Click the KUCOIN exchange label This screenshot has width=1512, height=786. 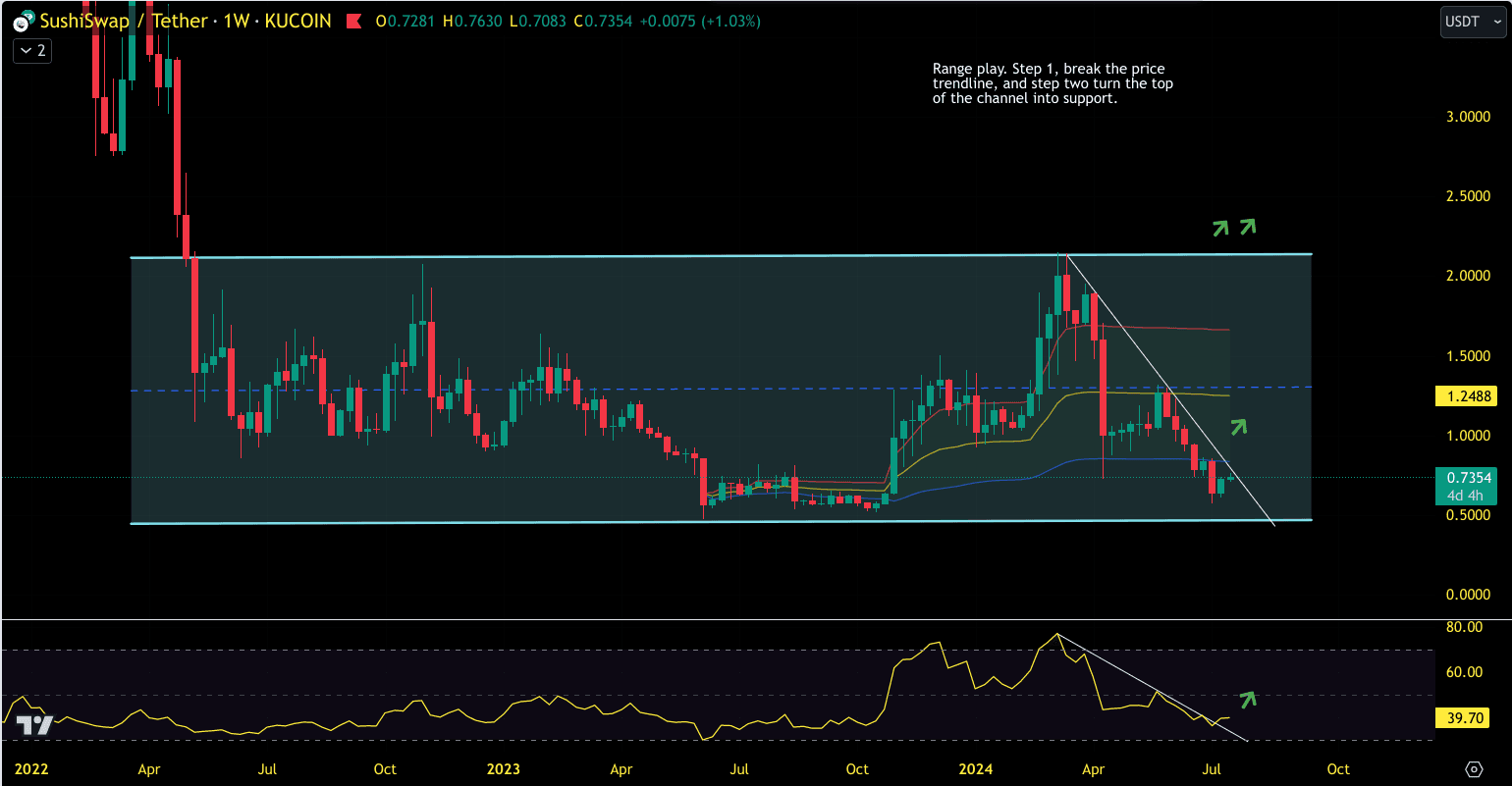pyautogui.click(x=298, y=22)
